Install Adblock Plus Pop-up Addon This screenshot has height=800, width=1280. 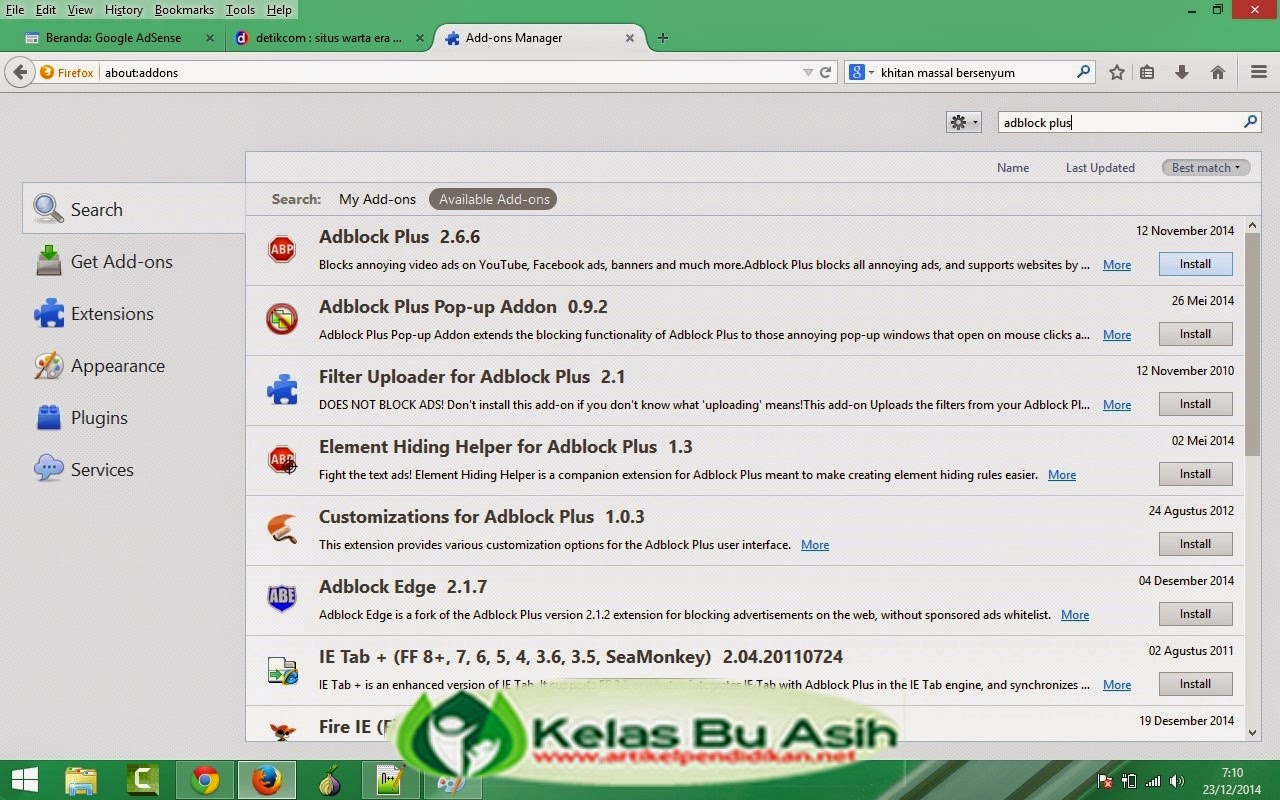tap(1195, 334)
